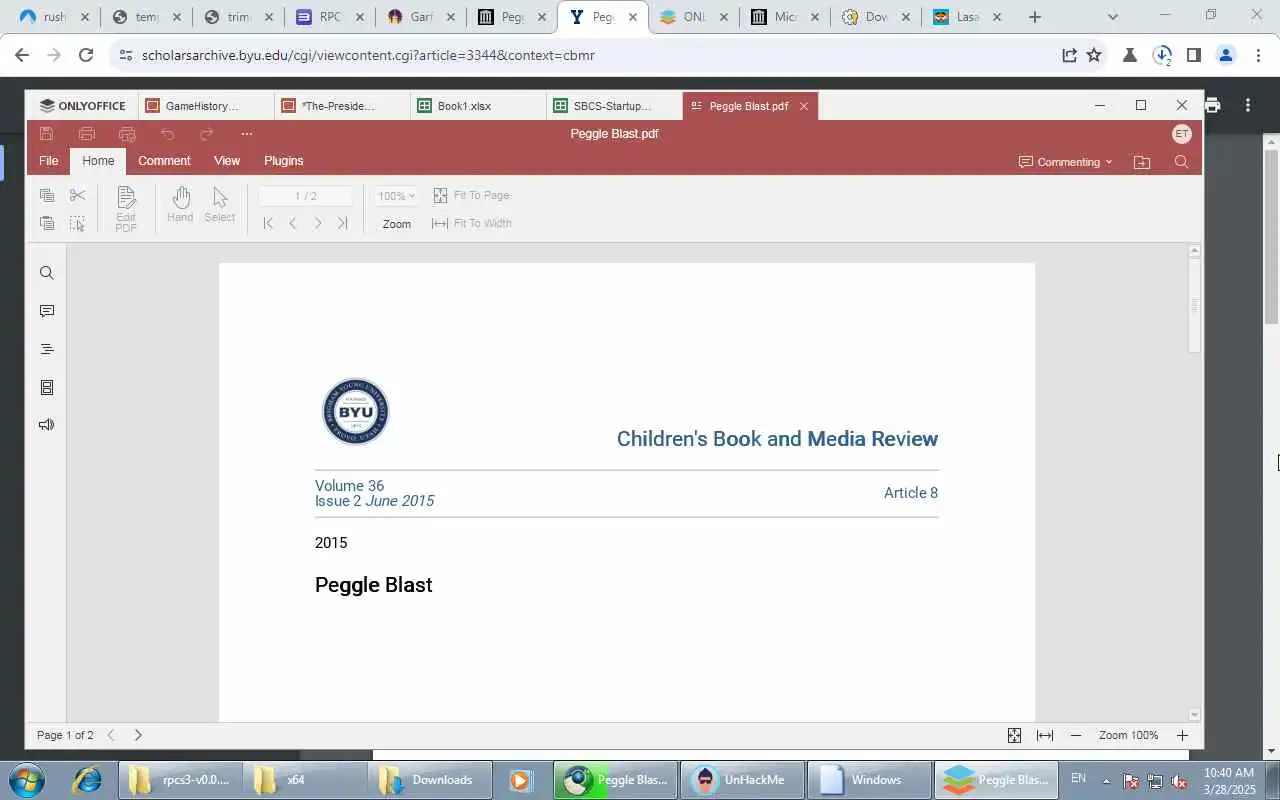The width and height of the screenshot is (1280, 800).
Task: Toggle Fit To Width
Action: point(472,223)
